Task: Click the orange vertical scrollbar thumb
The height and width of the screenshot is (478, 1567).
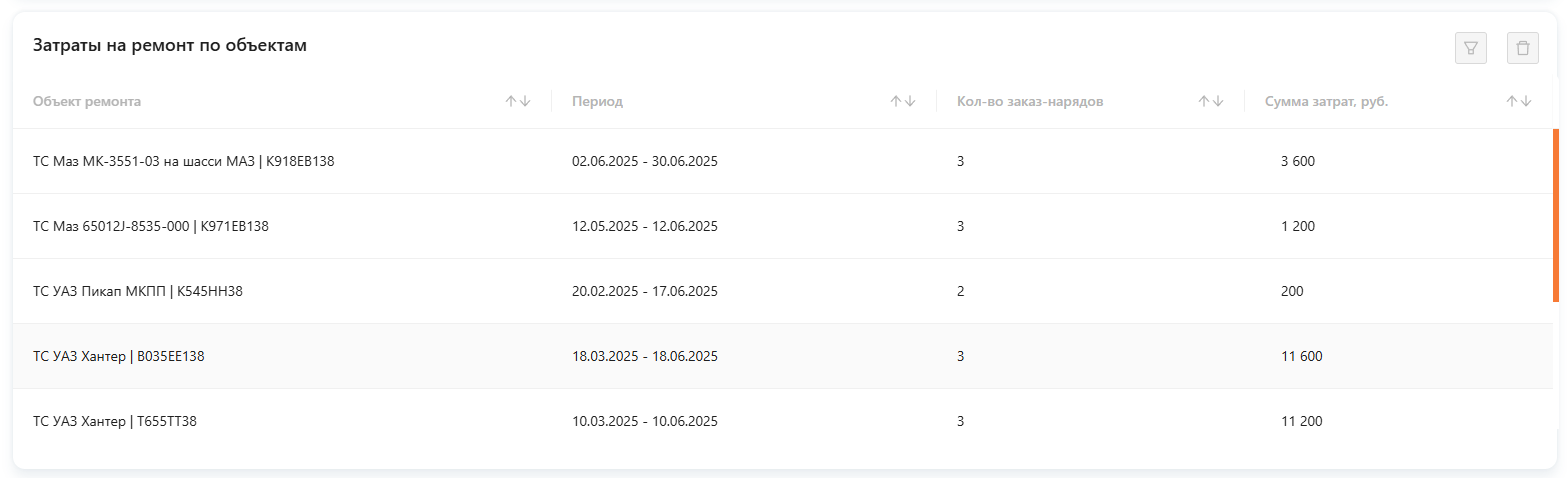Action: 1555,215
